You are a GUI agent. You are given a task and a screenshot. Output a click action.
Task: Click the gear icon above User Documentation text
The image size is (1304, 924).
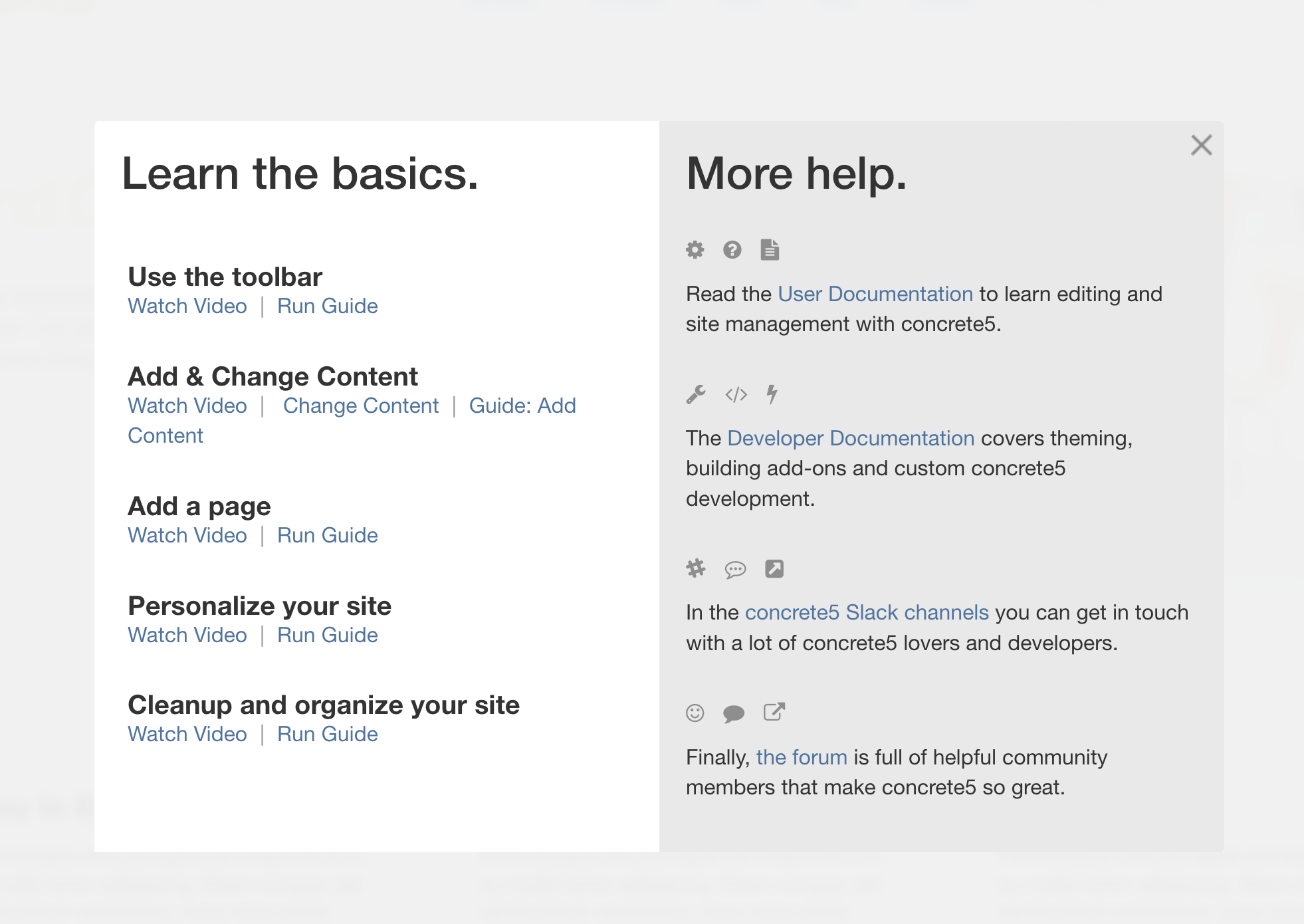(x=695, y=250)
